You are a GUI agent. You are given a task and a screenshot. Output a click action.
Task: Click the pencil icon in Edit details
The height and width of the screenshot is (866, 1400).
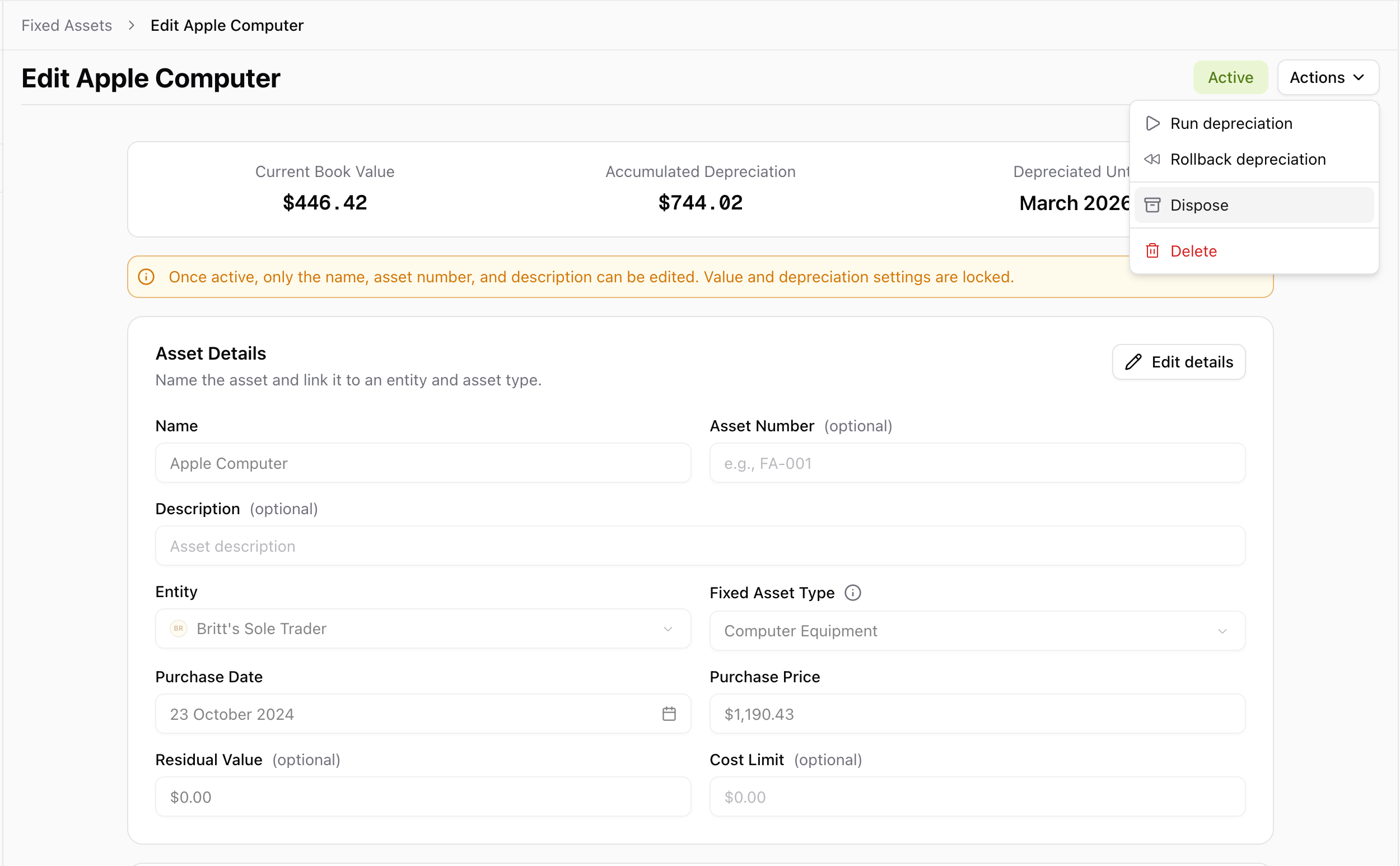point(1133,362)
